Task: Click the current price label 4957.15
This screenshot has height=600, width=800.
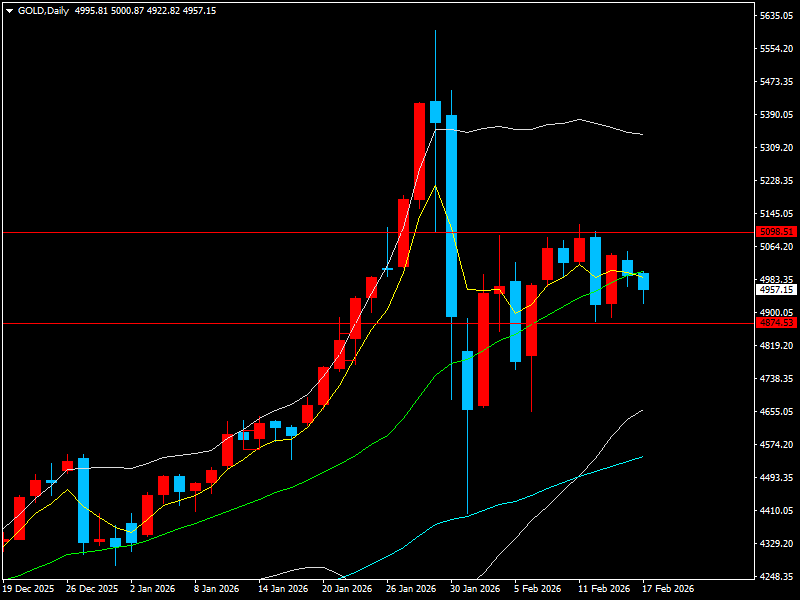Action: pyautogui.click(x=777, y=290)
